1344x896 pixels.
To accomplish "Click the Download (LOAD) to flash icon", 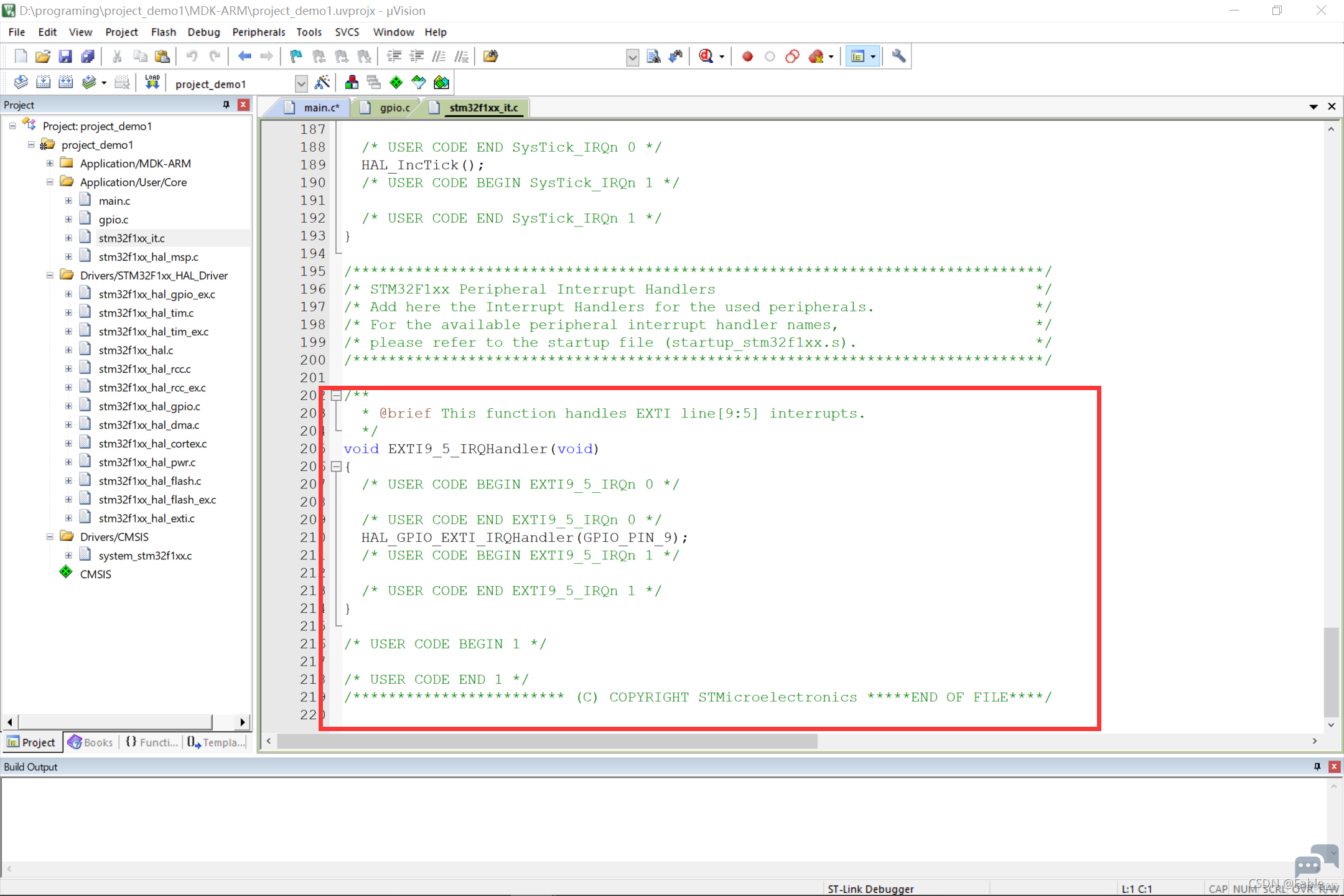I will tap(152, 82).
